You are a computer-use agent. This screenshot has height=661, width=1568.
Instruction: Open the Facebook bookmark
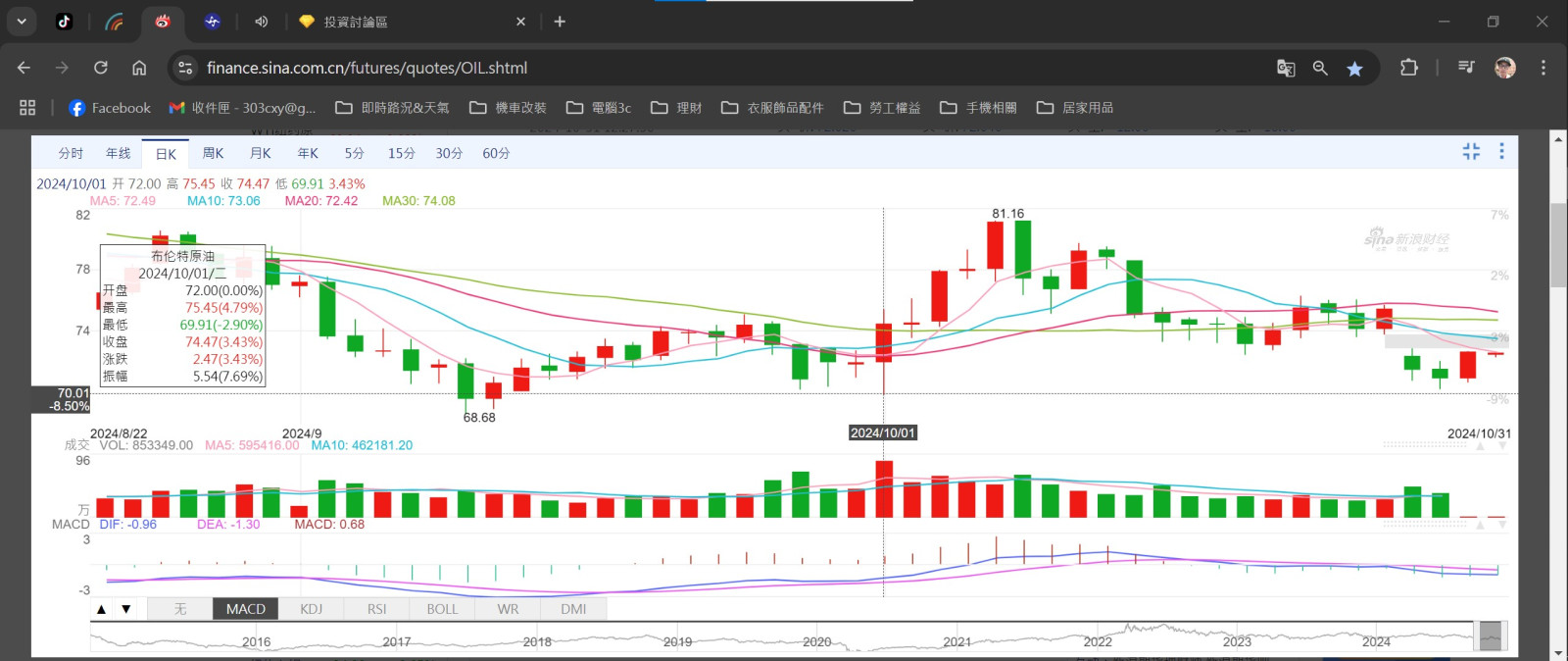(110, 108)
